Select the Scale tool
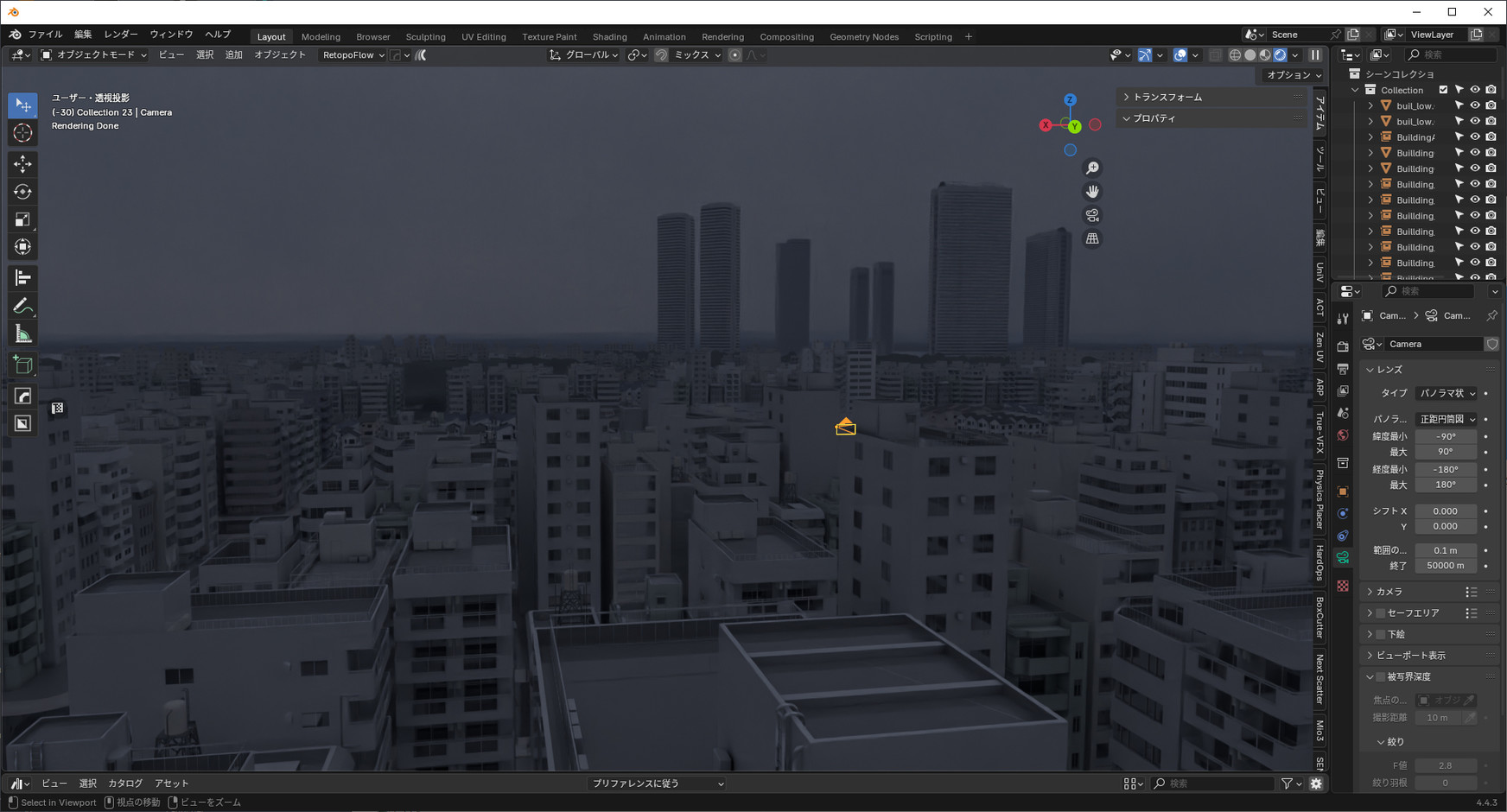This screenshot has width=1507, height=812. click(22, 219)
